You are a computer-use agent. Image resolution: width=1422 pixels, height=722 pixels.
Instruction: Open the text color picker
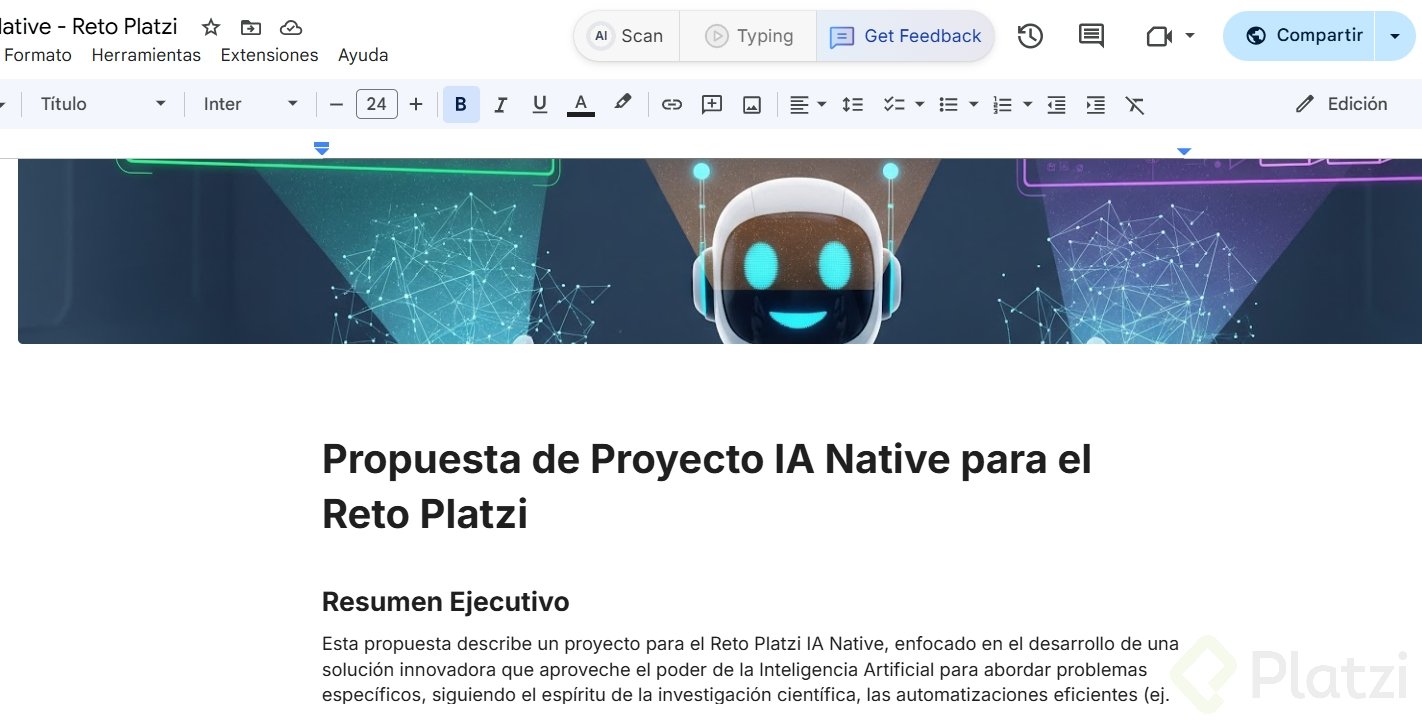(x=581, y=104)
